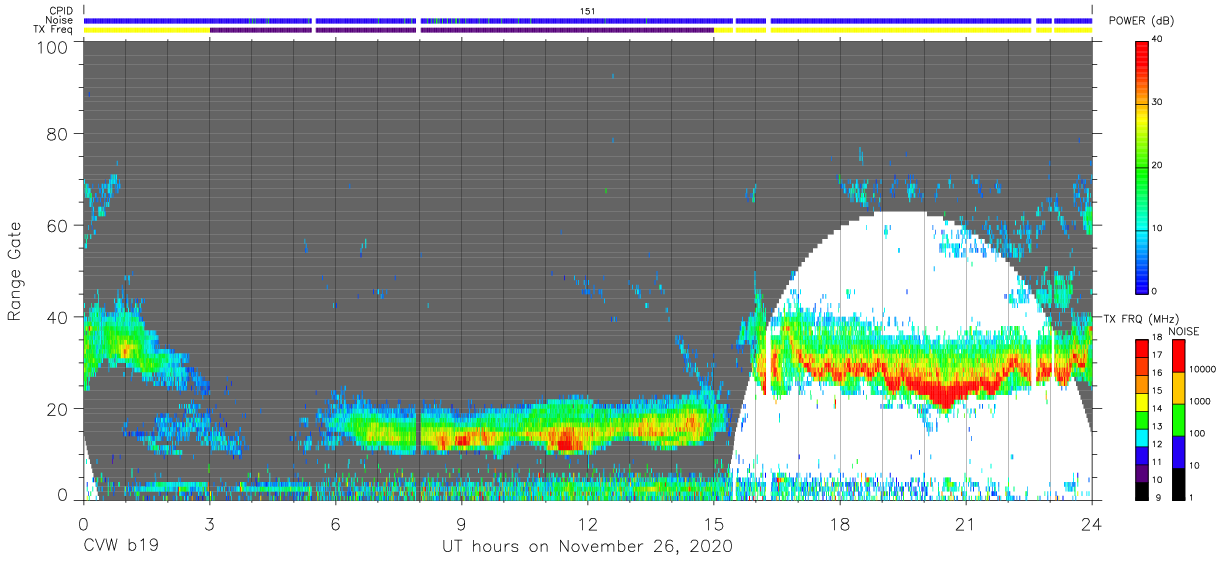Click the x-axis tick label 24

(x=1092, y=523)
